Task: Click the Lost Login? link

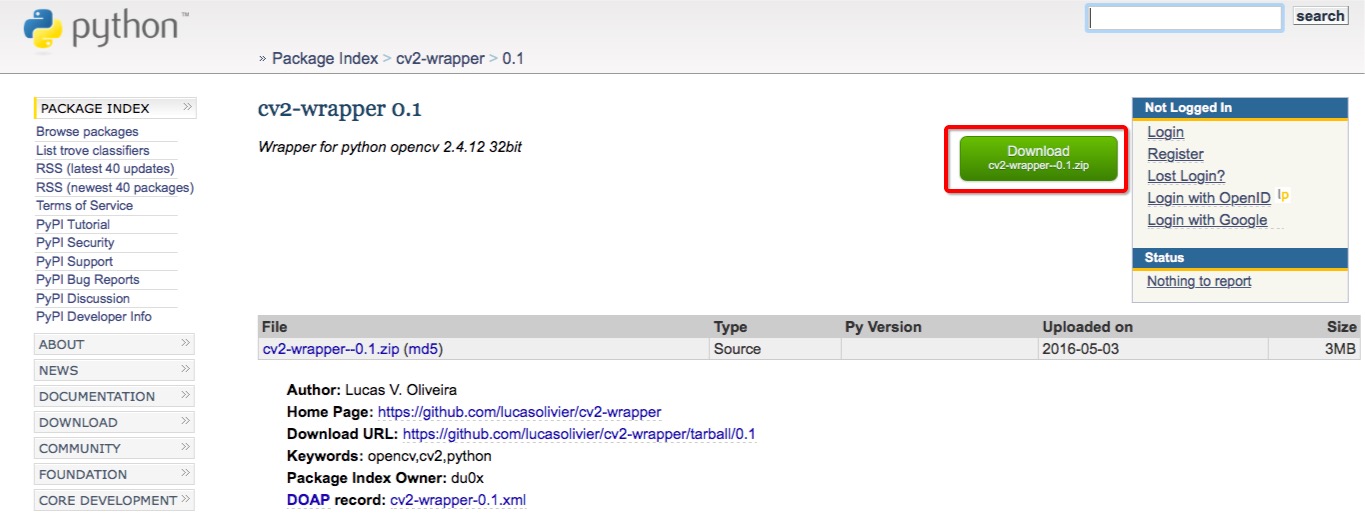Action: tap(1186, 176)
